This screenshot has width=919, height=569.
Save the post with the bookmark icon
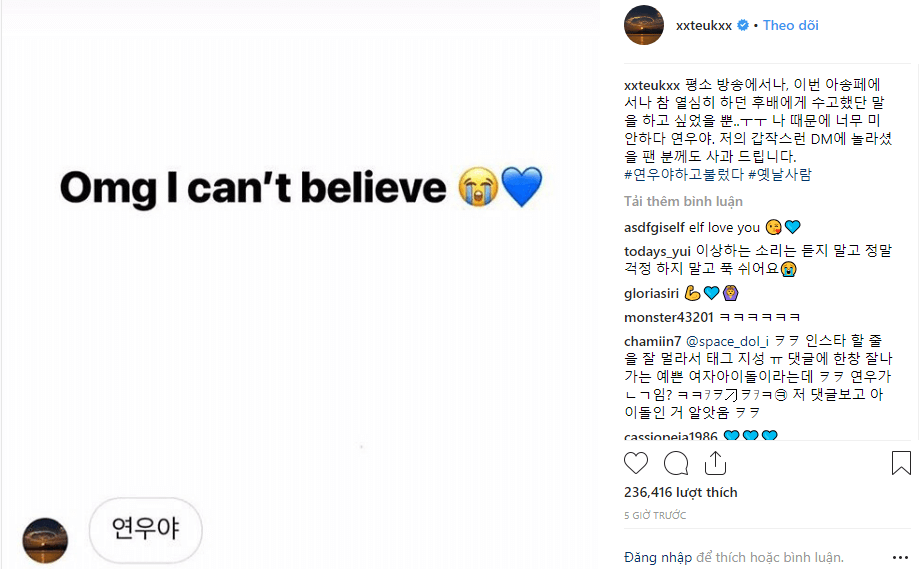pyautogui.click(x=900, y=463)
